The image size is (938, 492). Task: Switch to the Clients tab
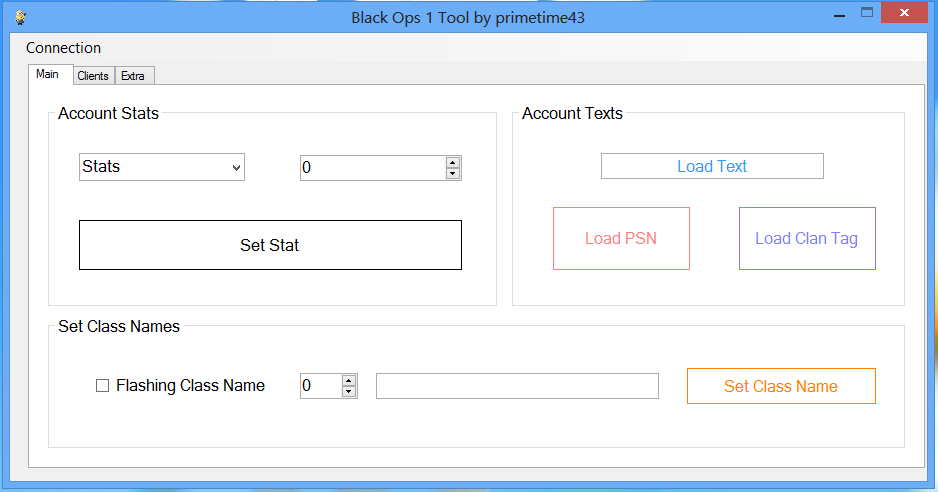pos(93,75)
